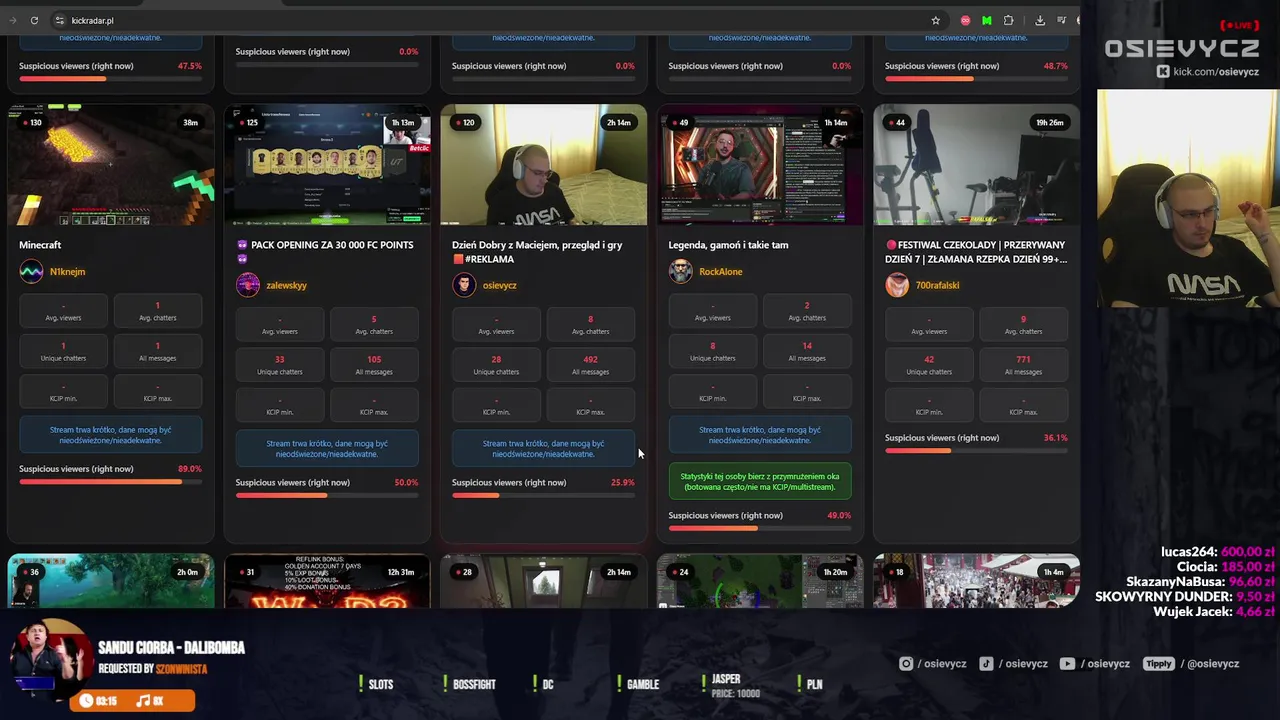Click the 49.0% suspicious viewers bar
The width and height of the screenshot is (1280, 720).
click(760, 529)
